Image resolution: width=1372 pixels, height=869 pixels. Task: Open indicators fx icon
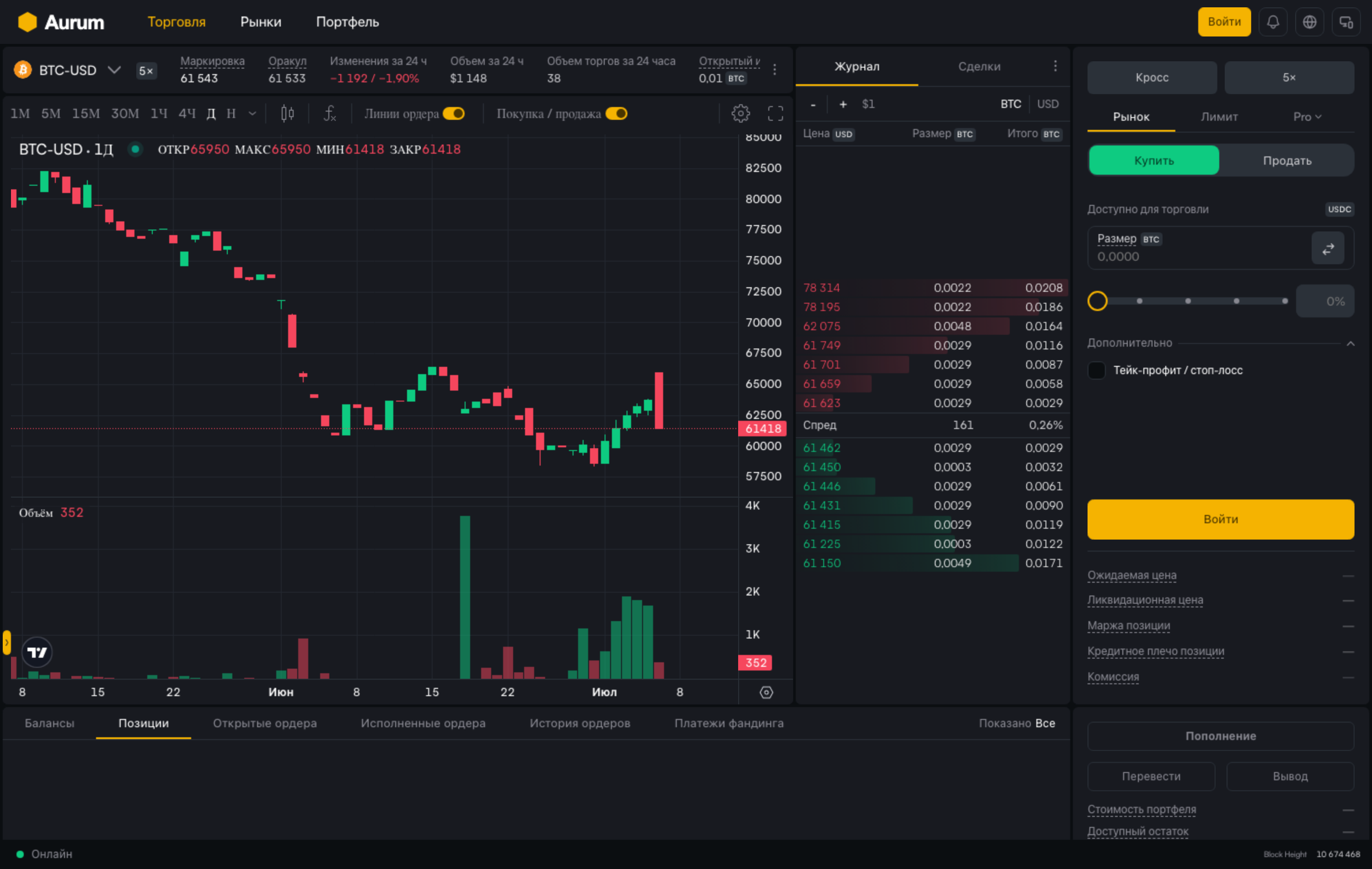(x=330, y=113)
